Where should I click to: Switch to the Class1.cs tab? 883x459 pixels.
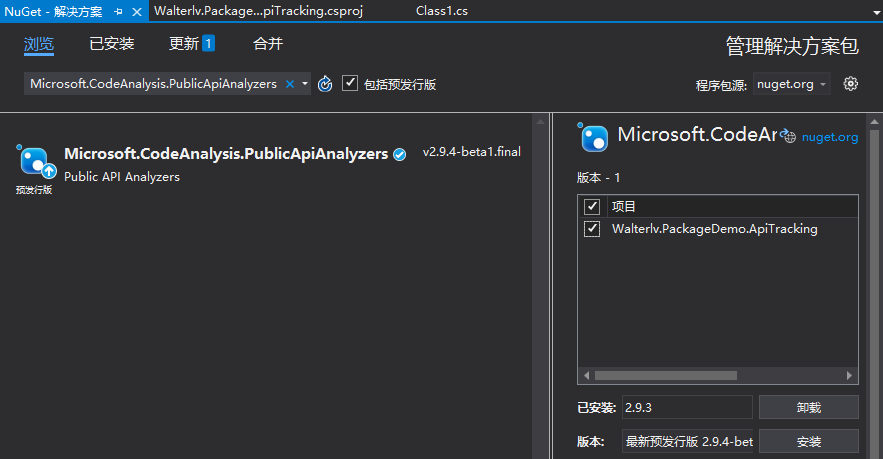click(x=442, y=11)
